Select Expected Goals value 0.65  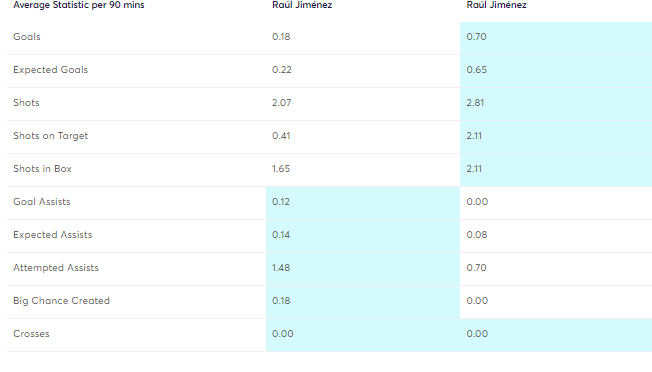477,70
